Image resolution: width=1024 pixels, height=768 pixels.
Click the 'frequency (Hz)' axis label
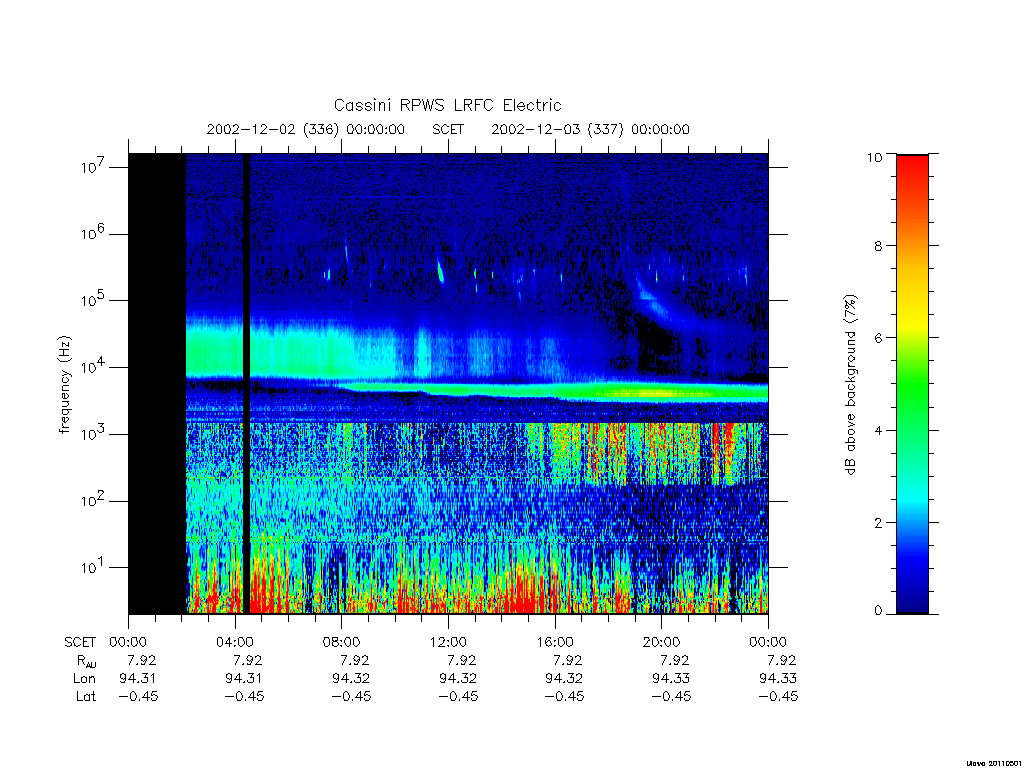(64, 385)
